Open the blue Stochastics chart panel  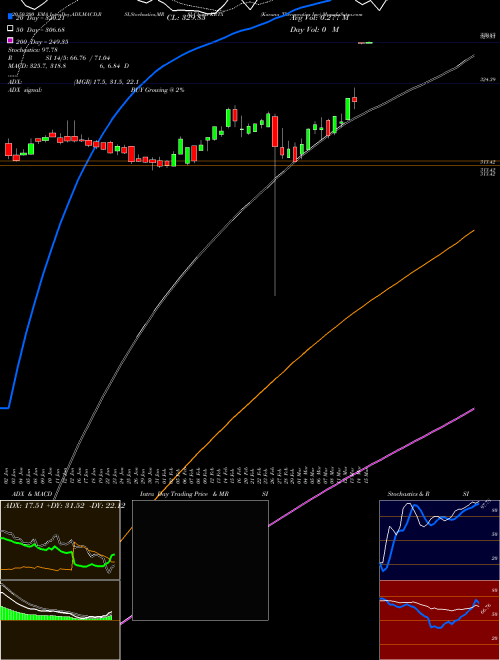tap(439, 540)
